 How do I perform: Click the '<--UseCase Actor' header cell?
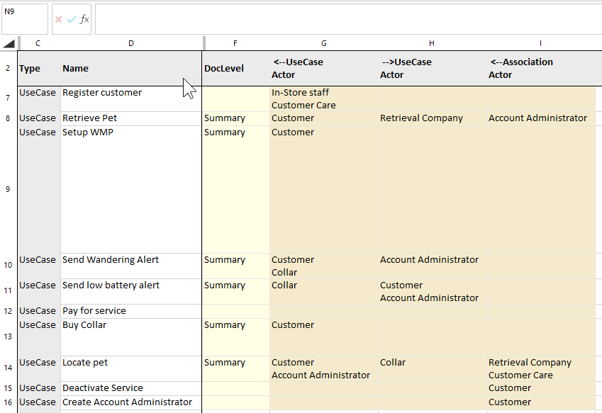click(x=324, y=68)
